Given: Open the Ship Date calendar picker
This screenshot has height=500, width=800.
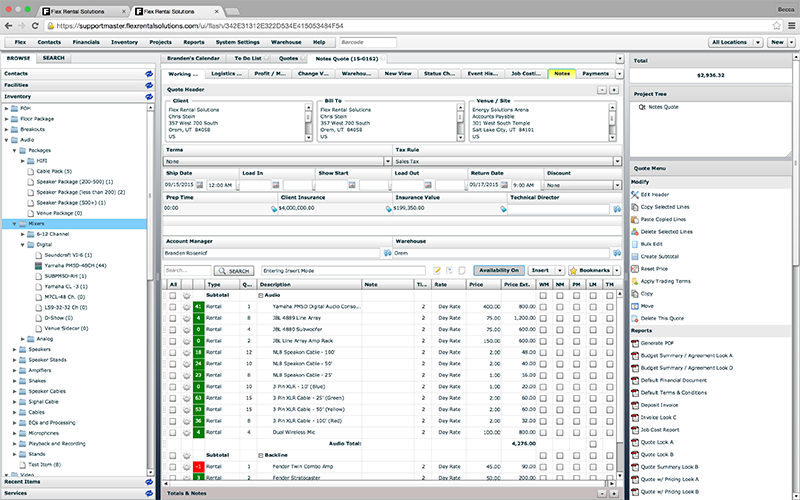Looking at the screenshot, I should pyautogui.click(x=199, y=185).
